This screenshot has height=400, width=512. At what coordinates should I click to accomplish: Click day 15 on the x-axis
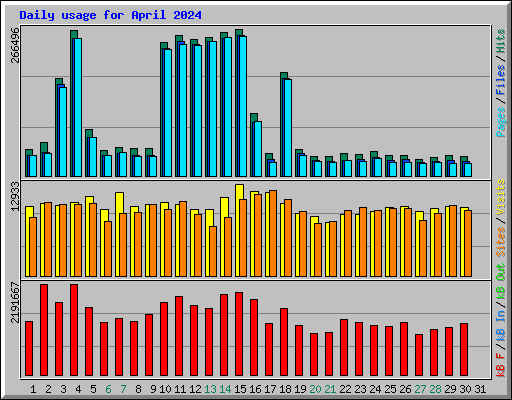(x=240, y=389)
